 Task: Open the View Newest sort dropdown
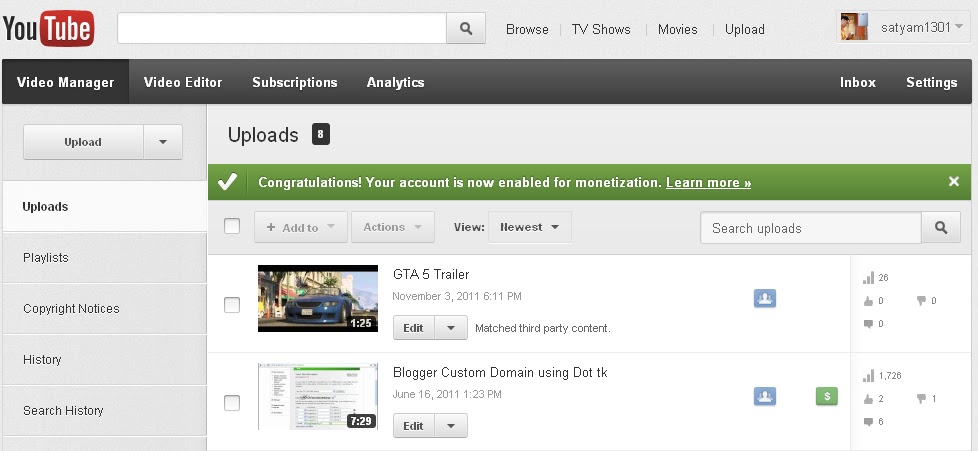(530, 227)
